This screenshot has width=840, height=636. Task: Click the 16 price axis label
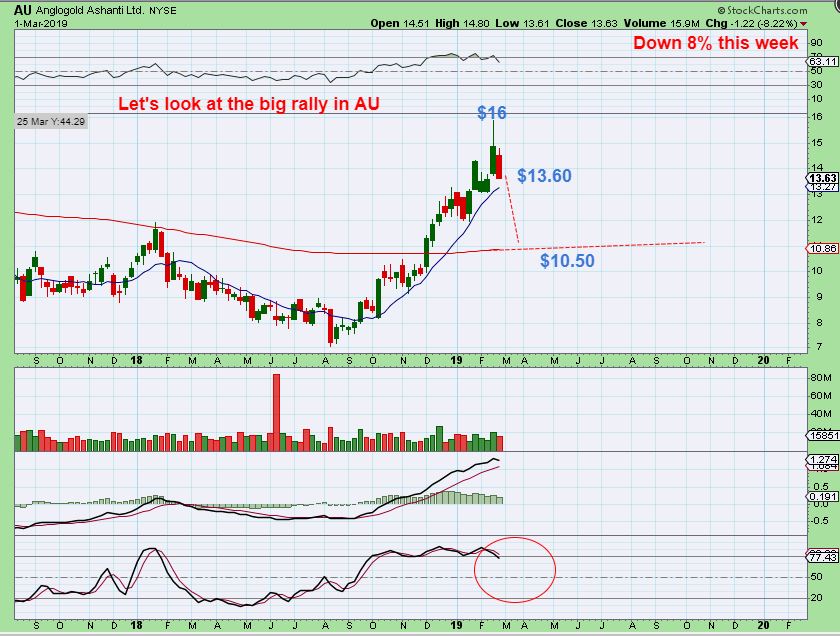(817, 116)
